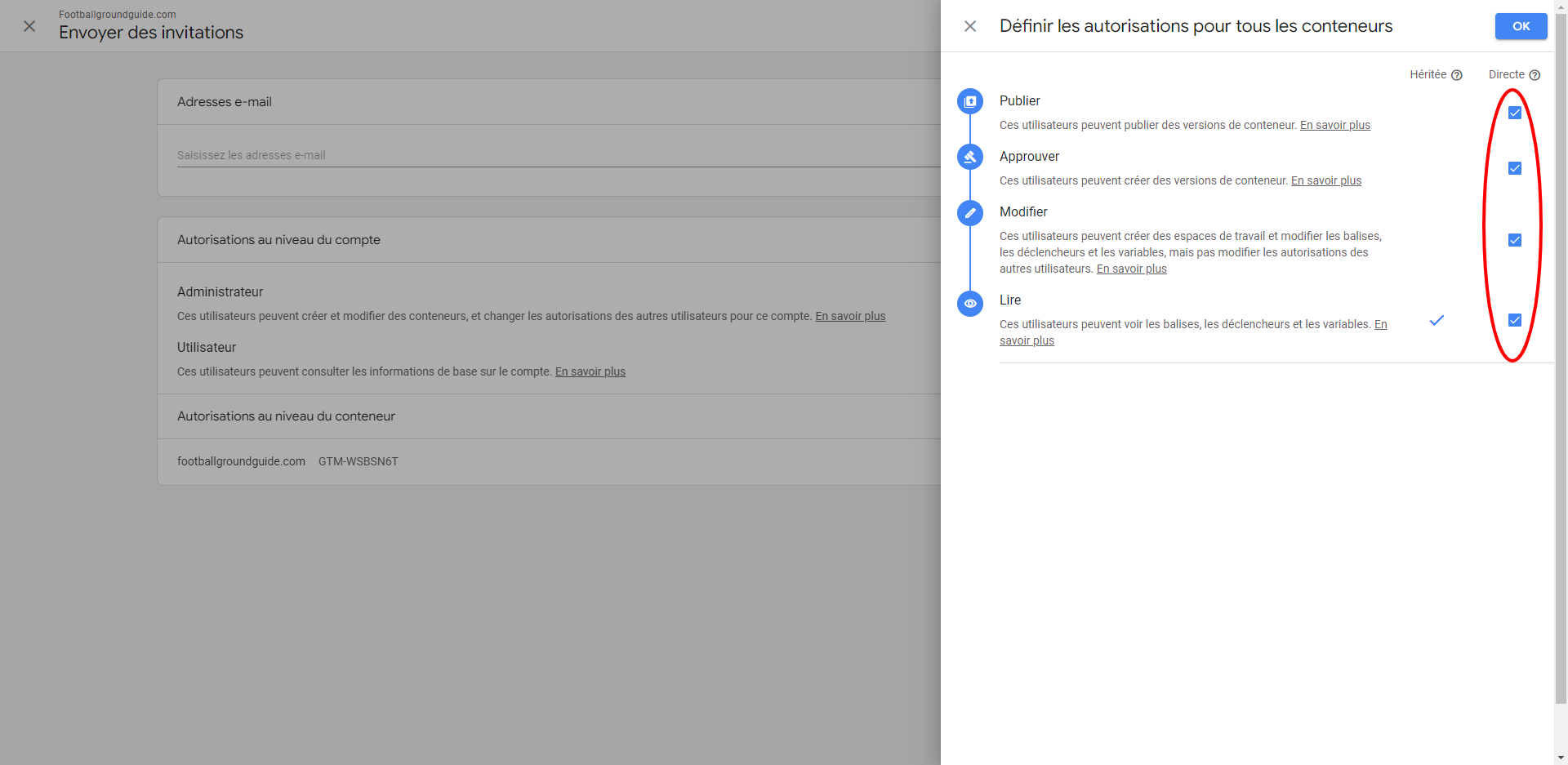1568x765 pixels.
Task: Click the Publier permission icon
Action: [x=970, y=101]
